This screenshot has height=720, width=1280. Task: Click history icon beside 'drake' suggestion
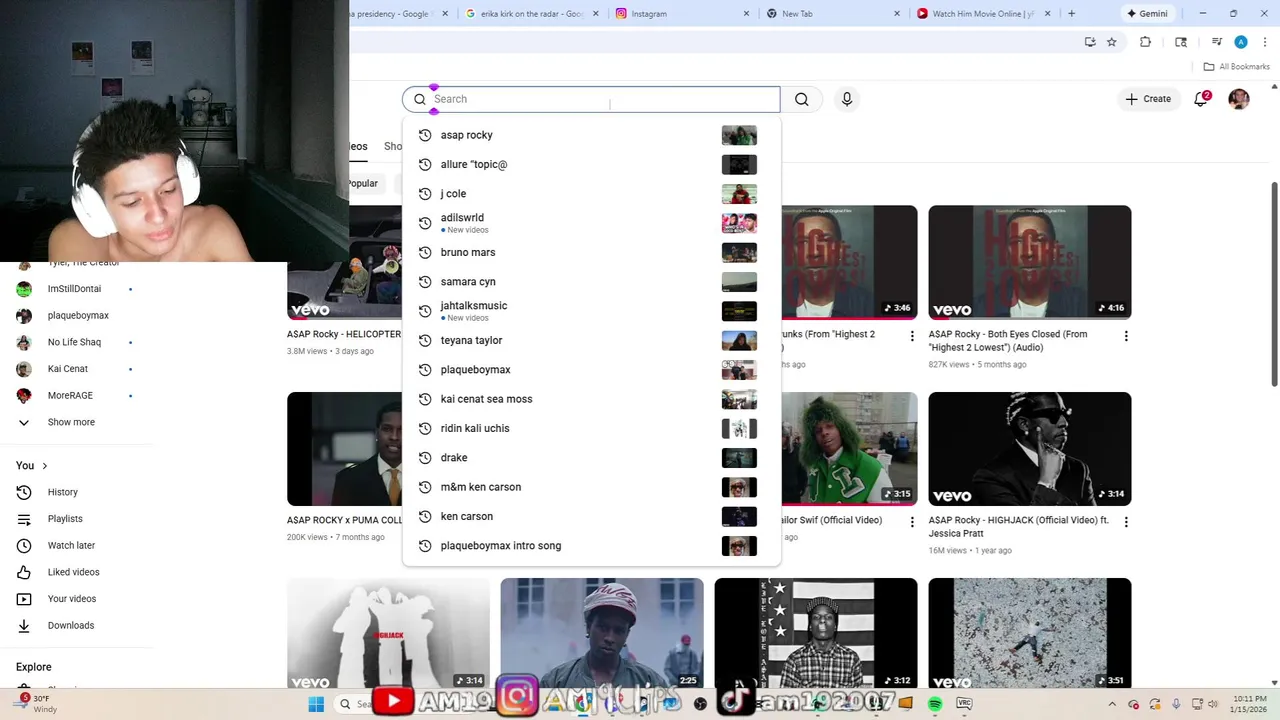[425, 458]
